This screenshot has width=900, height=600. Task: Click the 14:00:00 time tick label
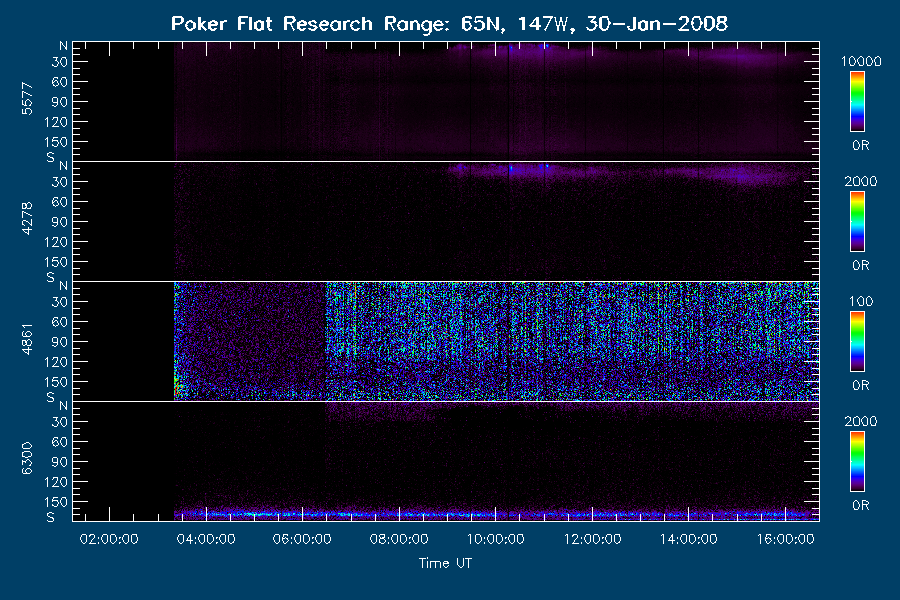pyautogui.click(x=689, y=539)
